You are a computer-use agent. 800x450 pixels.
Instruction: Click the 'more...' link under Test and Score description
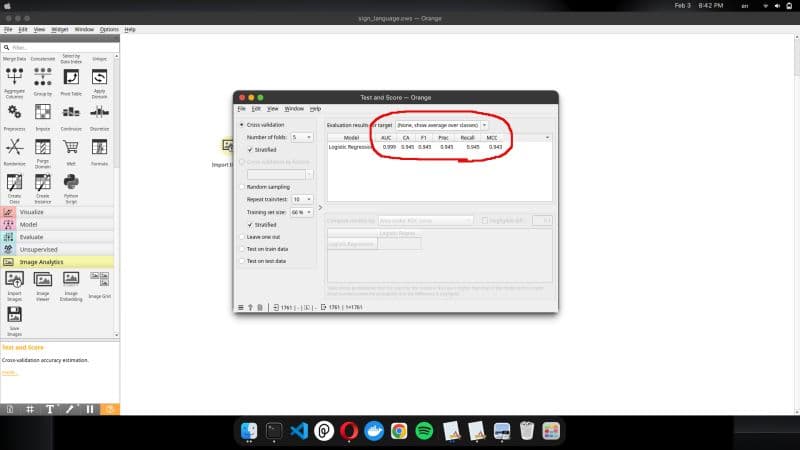click(9, 372)
